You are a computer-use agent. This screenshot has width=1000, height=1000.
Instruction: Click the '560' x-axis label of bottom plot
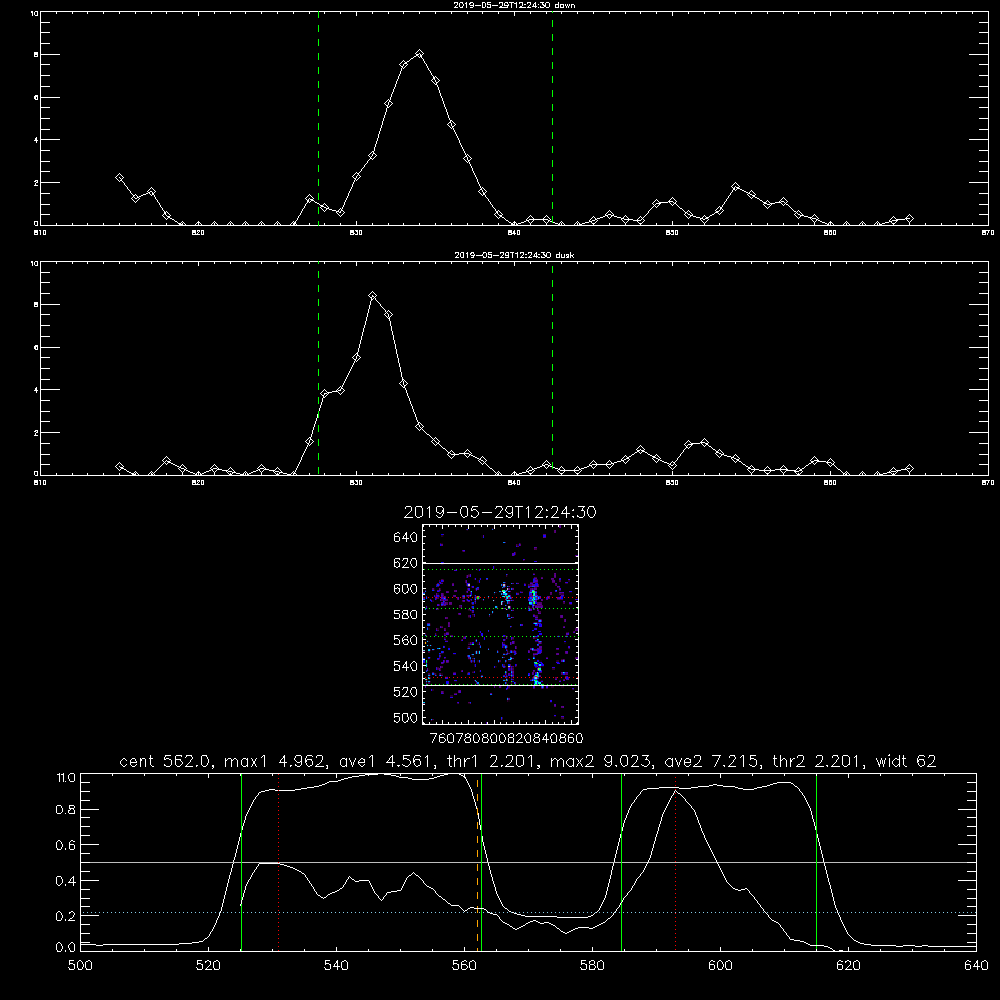coord(464,966)
